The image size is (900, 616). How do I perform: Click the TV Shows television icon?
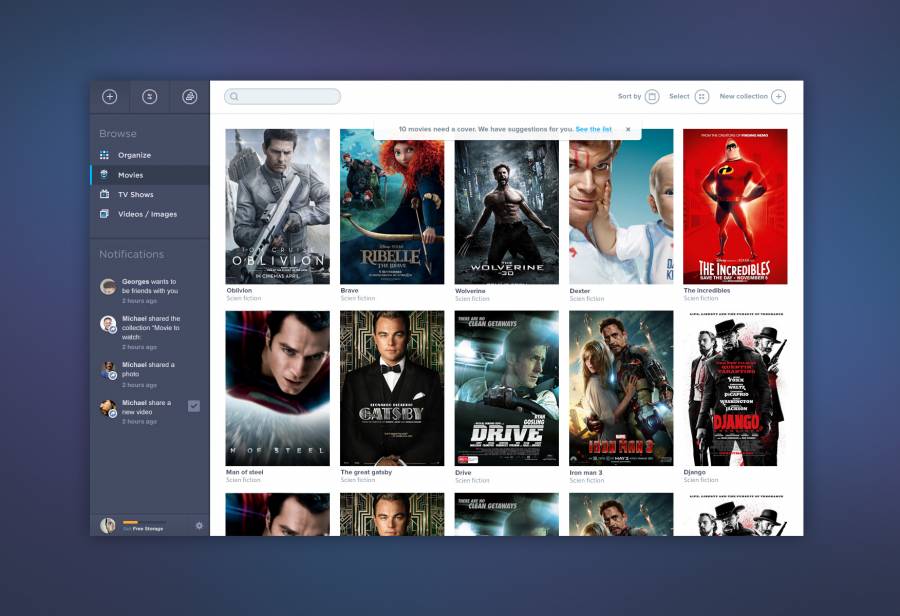(x=104, y=194)
